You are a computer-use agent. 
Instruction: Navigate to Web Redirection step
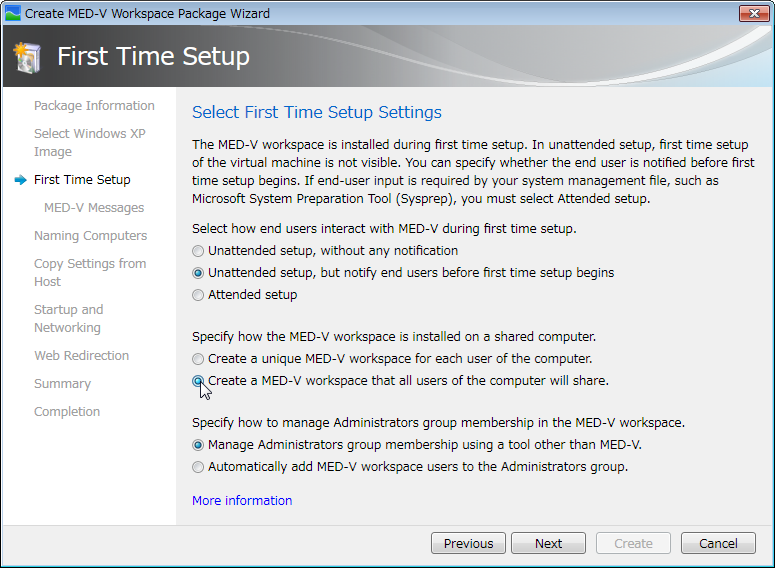click(82, 355)
